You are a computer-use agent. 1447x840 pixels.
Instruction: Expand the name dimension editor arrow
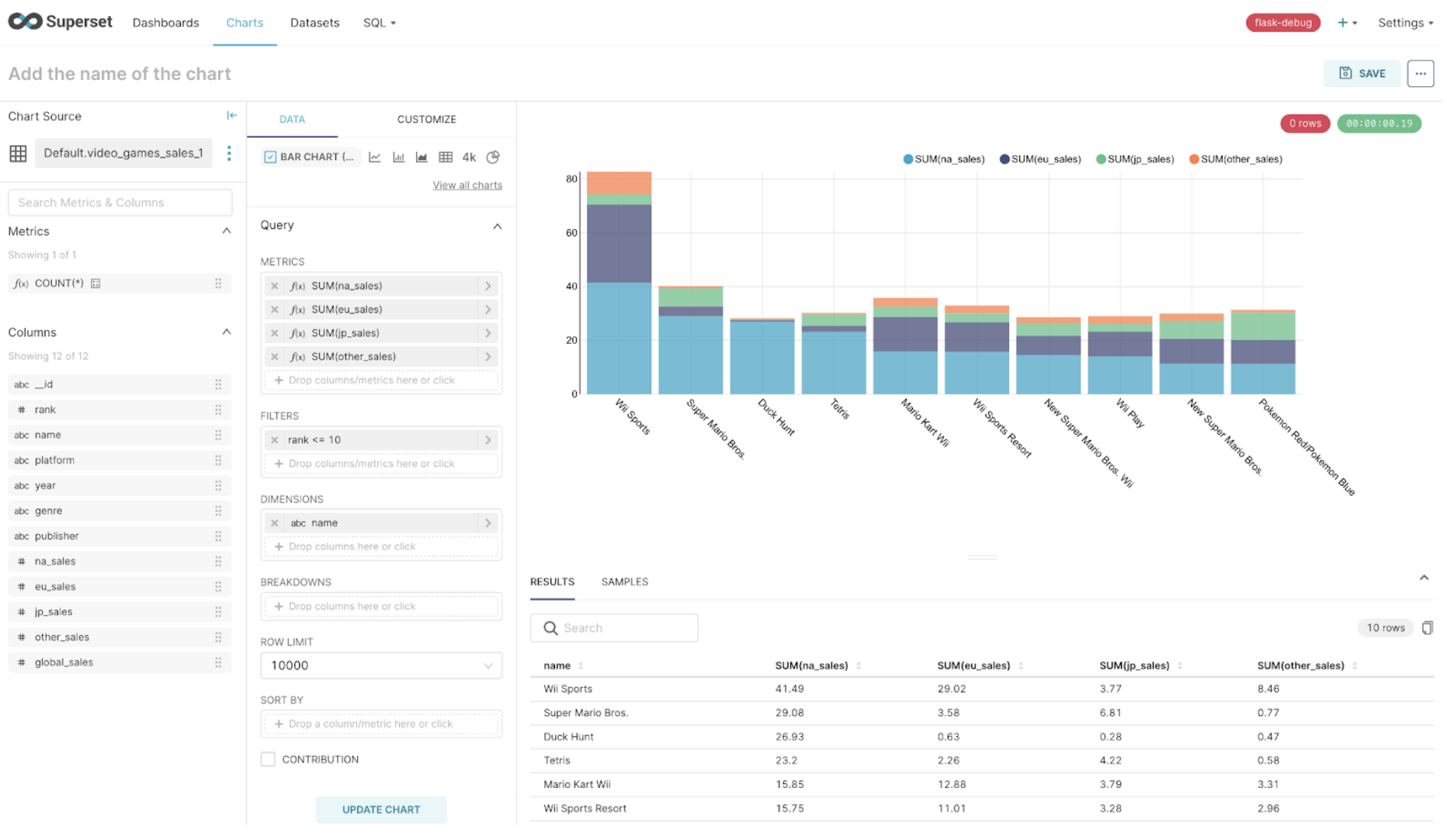[488, 523]
